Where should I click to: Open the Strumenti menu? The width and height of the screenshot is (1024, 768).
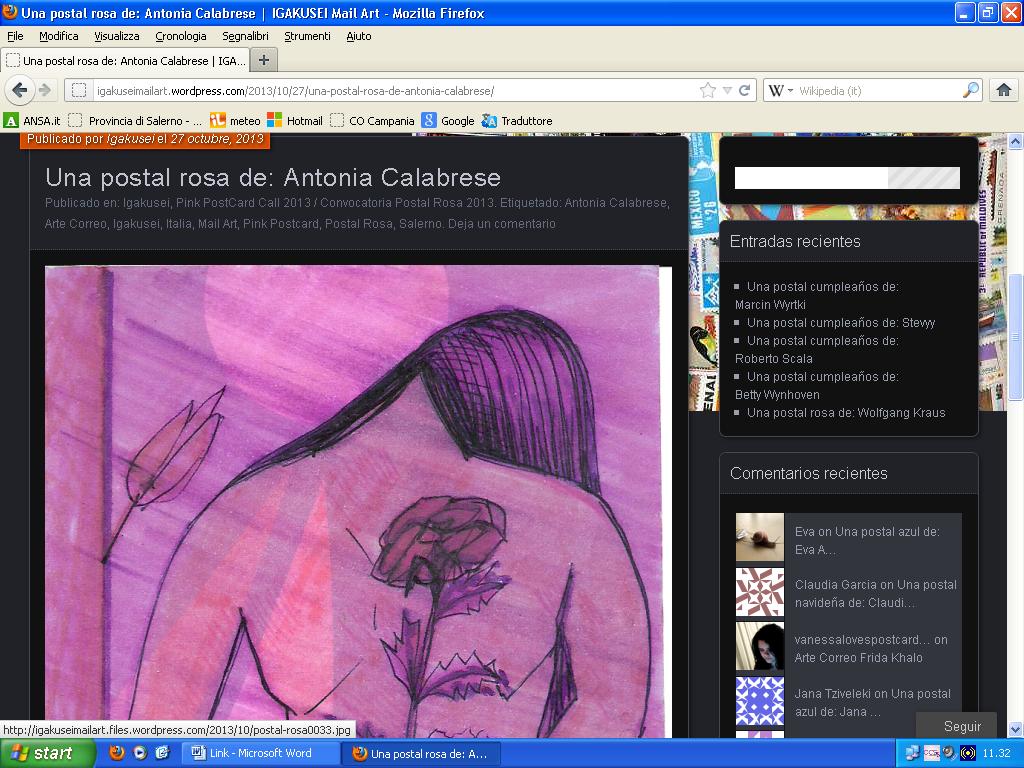click(307, 36)
